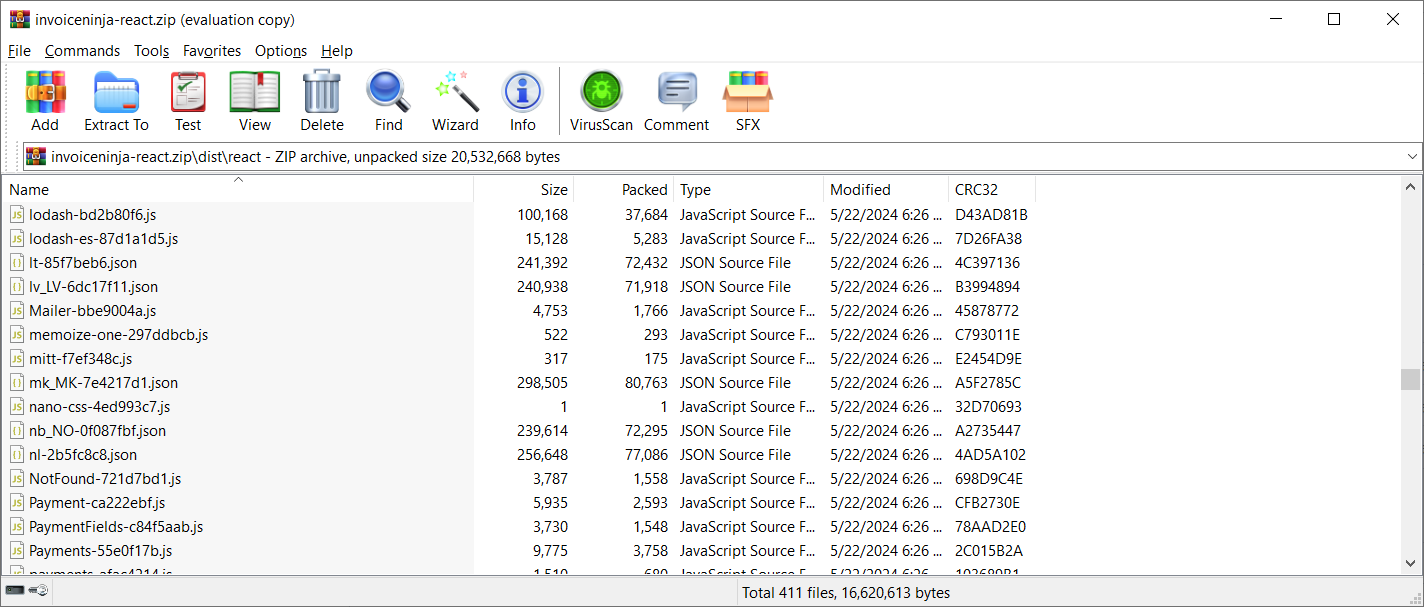Select the mk_MK-7e4217d1.json file icon
Viewport: 1424px width, 607px height.
[17, 382]
